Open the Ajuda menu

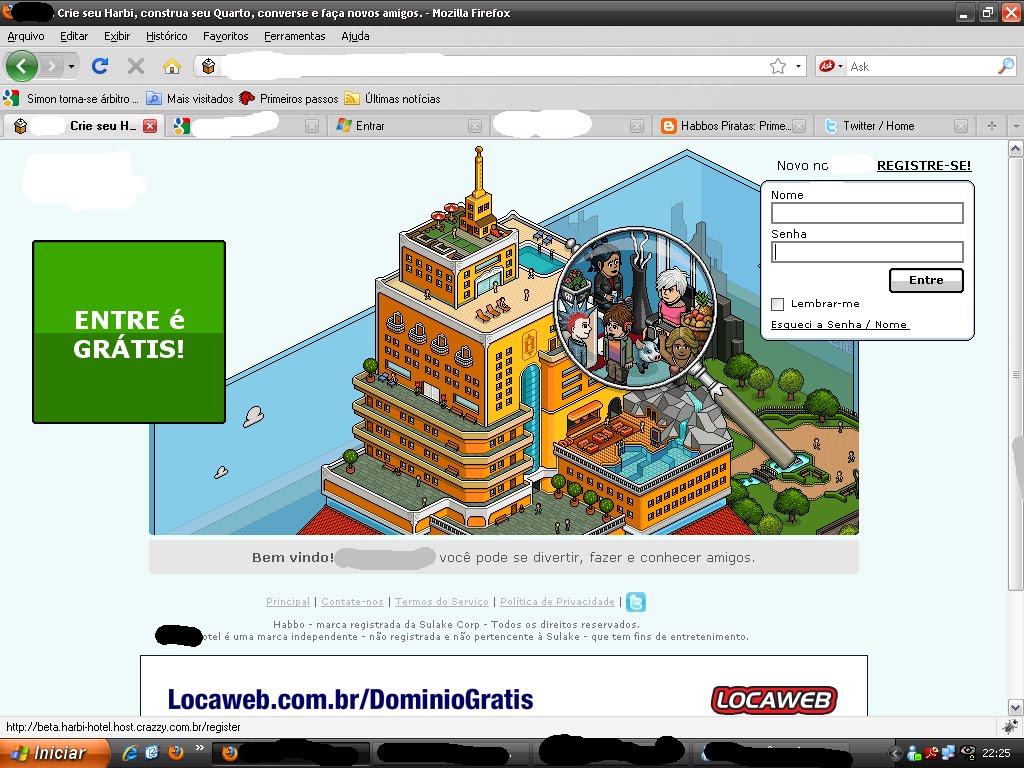355,36
